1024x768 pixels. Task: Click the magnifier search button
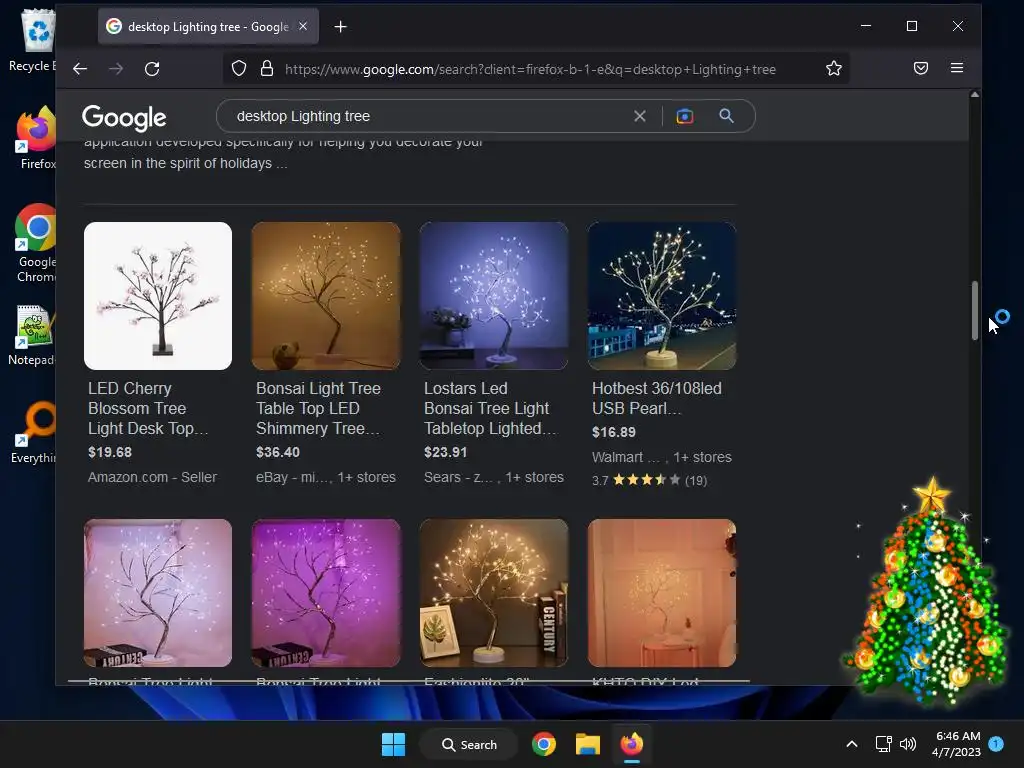click(x=726, y=116)
